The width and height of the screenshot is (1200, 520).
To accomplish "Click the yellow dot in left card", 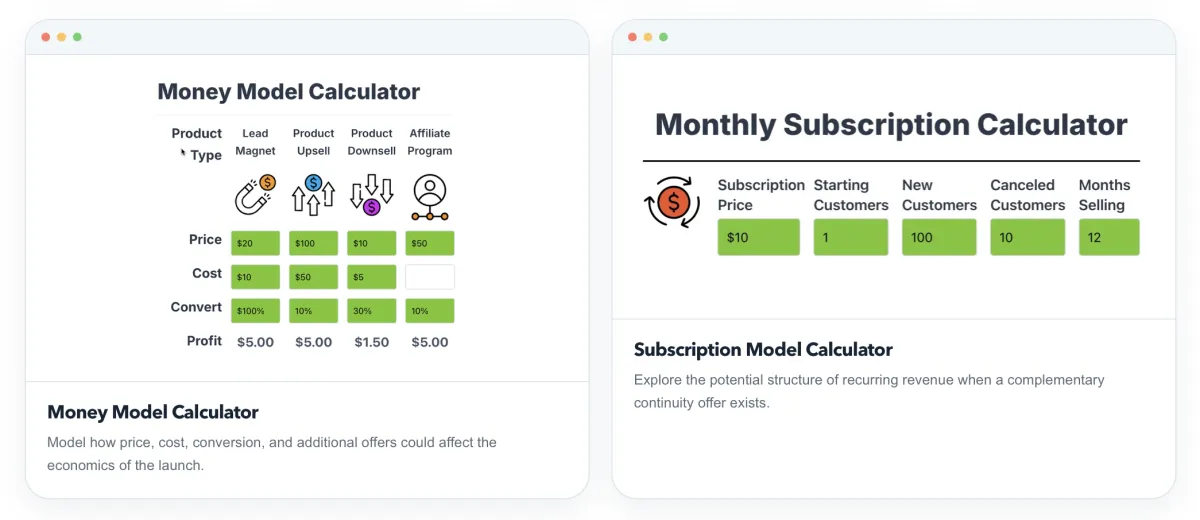I will point(61,37).
